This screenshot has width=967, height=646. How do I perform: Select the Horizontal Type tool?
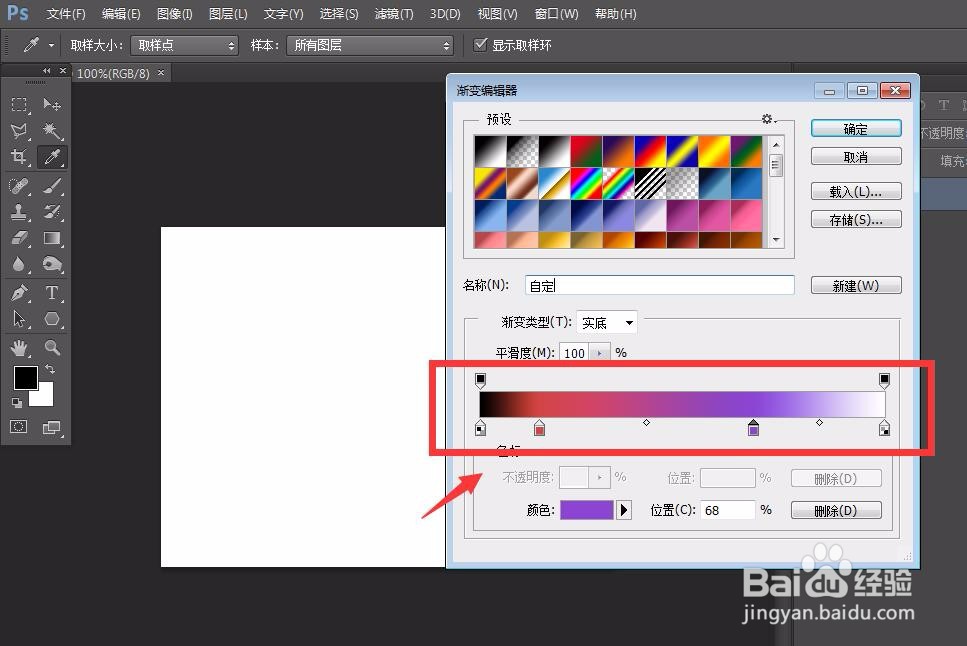[x=52, y=292]
